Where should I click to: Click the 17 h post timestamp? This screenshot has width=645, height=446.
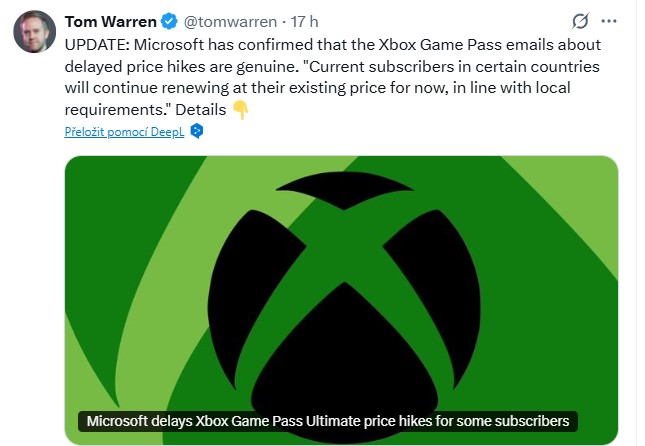tap(304, 21)
